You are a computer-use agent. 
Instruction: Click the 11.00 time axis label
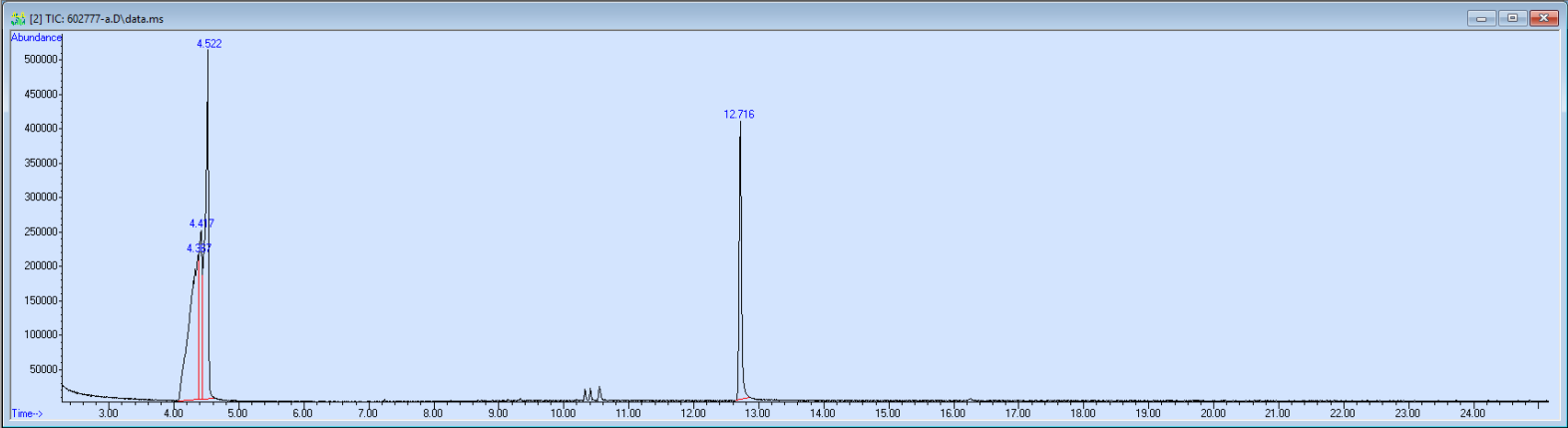point(627,413)
